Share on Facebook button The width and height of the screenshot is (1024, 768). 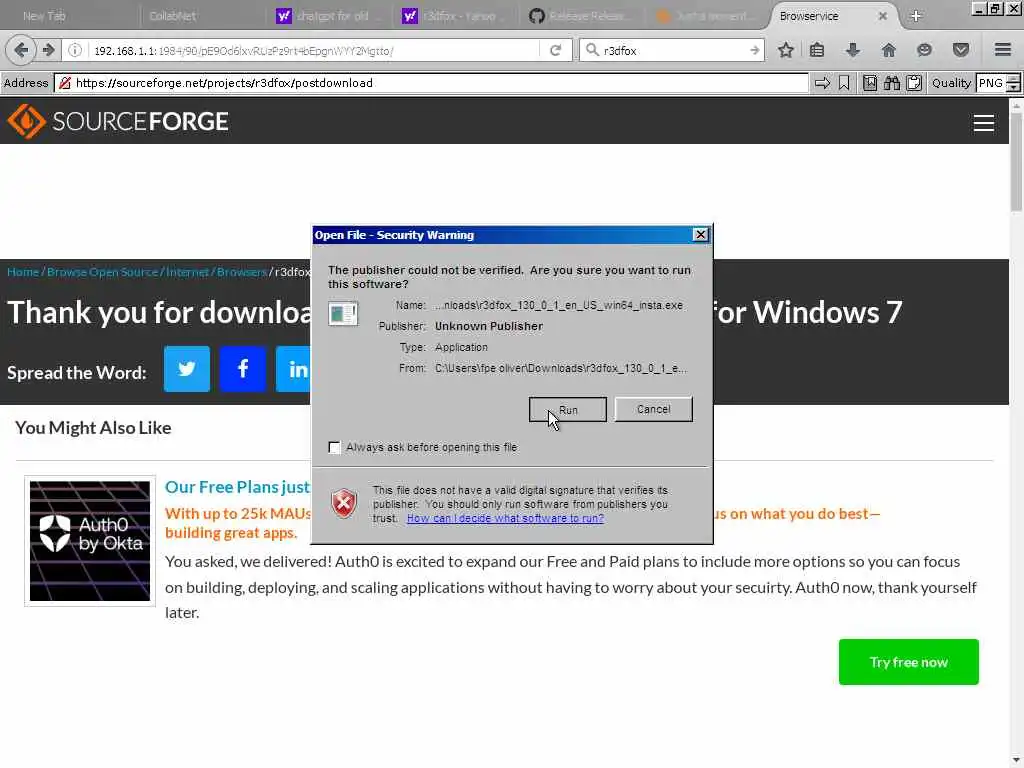click(x=243, y=369)
